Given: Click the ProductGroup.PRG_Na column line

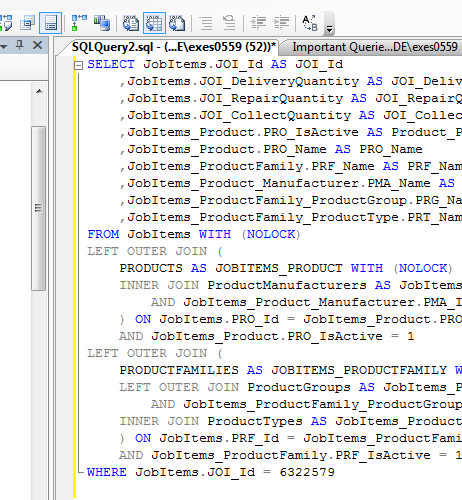Looking at the screenshot, I should click(x=291, y=200).
